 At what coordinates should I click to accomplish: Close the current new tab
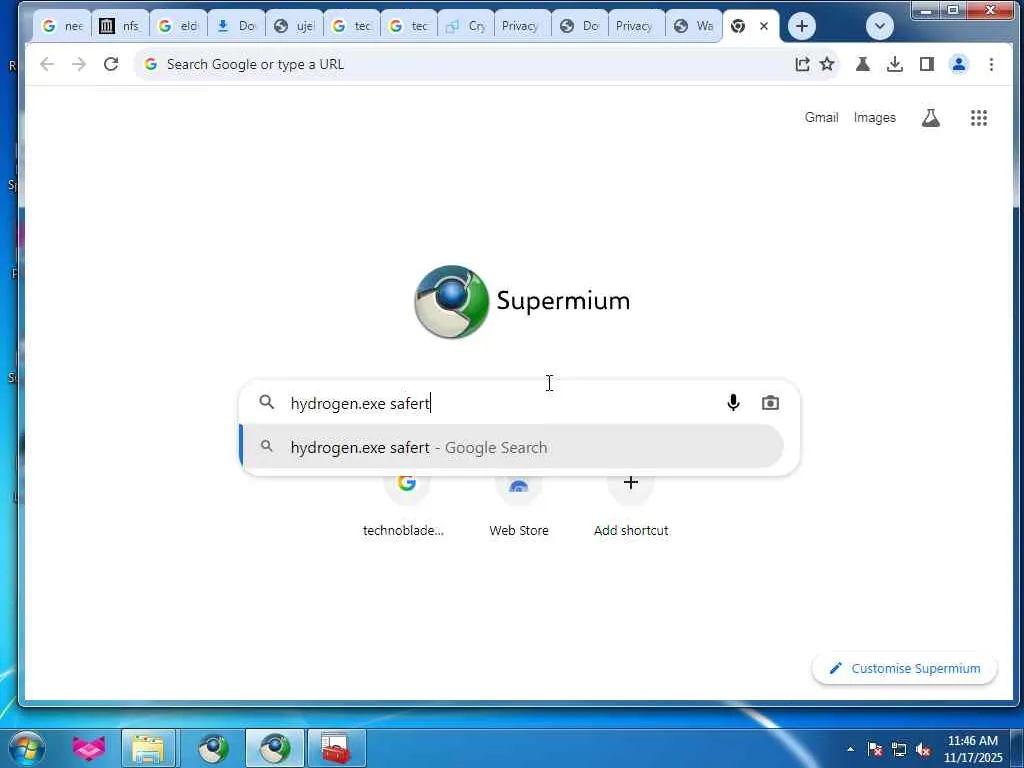click(x=764, y=26)
